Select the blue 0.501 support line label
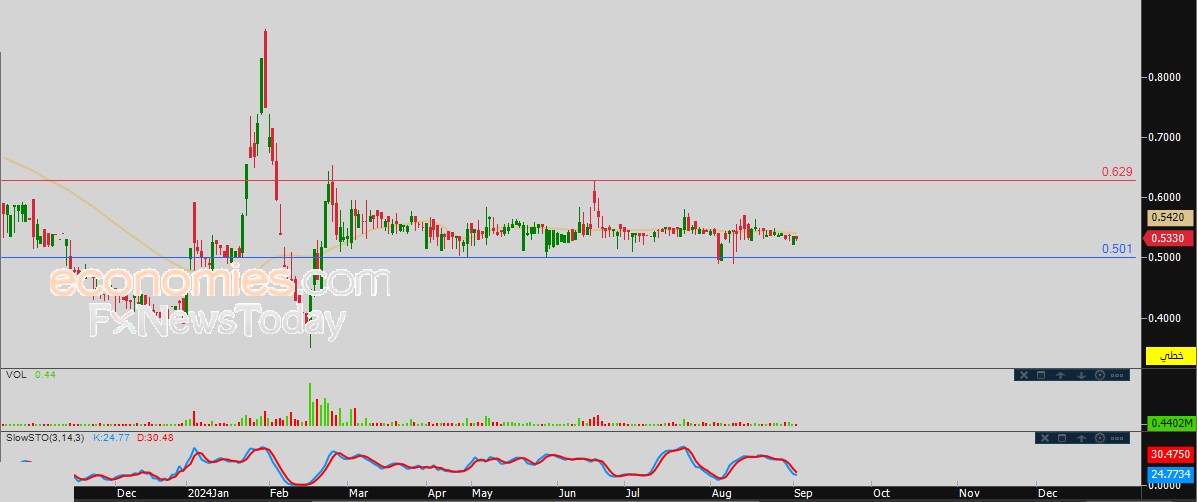The image size is (1197, 502). point(1117,249)
